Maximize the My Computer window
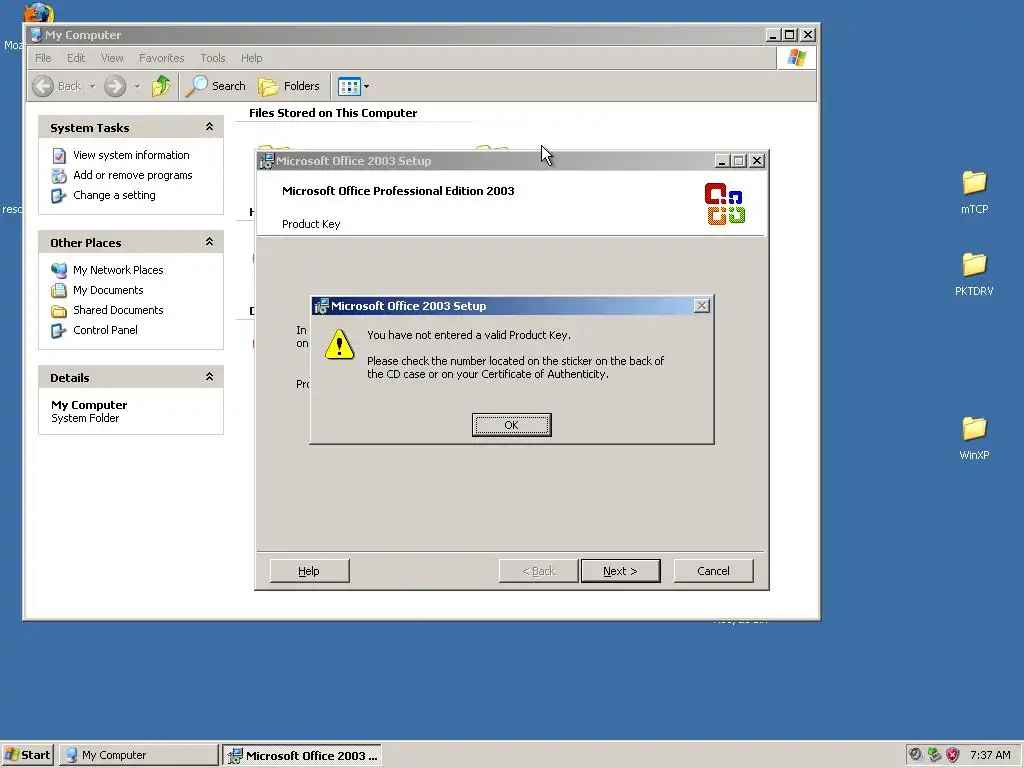The width and height of the screenshot is (1024, 768). click(x=790, y=35)
